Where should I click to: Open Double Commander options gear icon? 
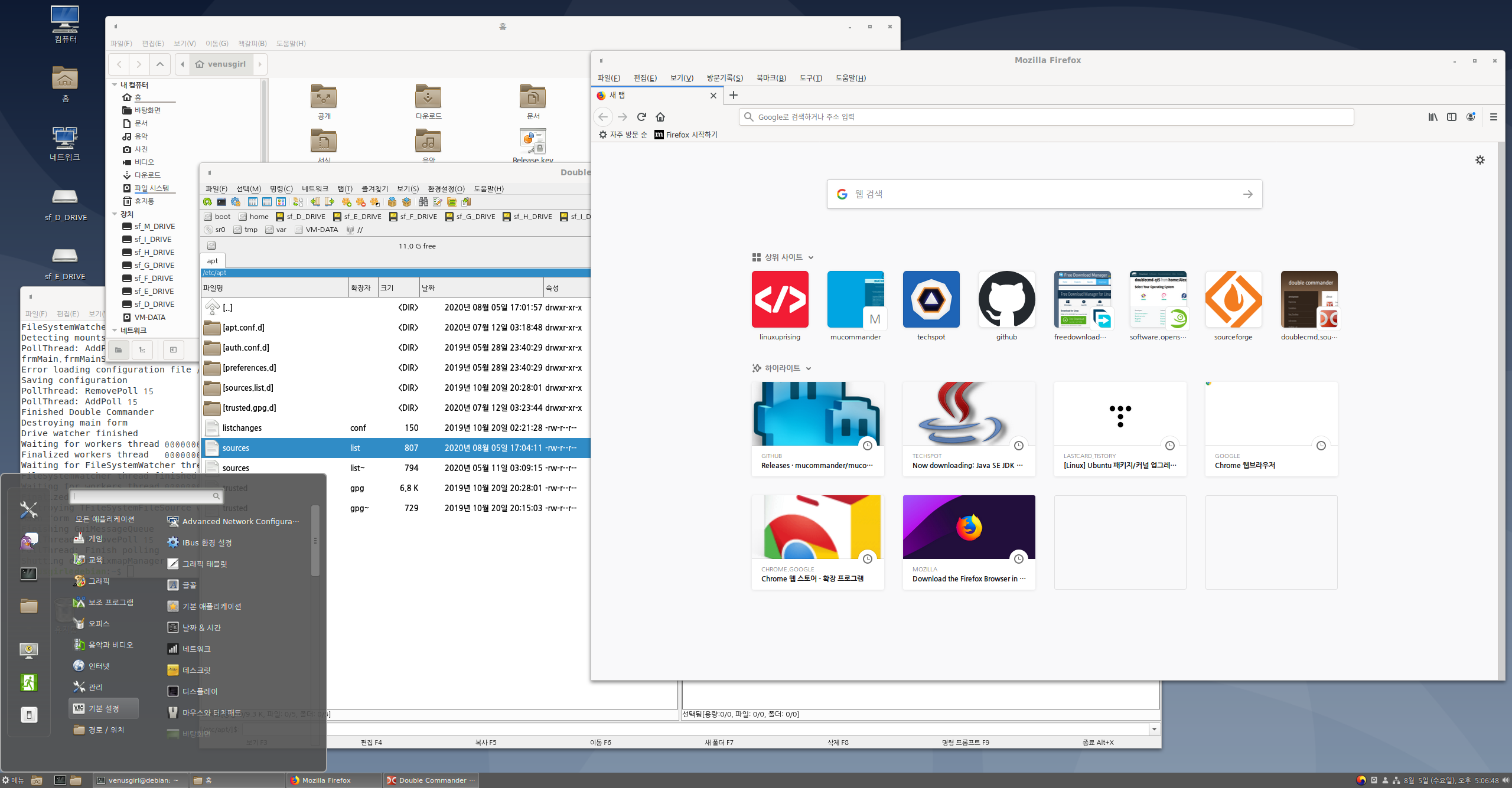pyautogui.click(x=236, y=202)
